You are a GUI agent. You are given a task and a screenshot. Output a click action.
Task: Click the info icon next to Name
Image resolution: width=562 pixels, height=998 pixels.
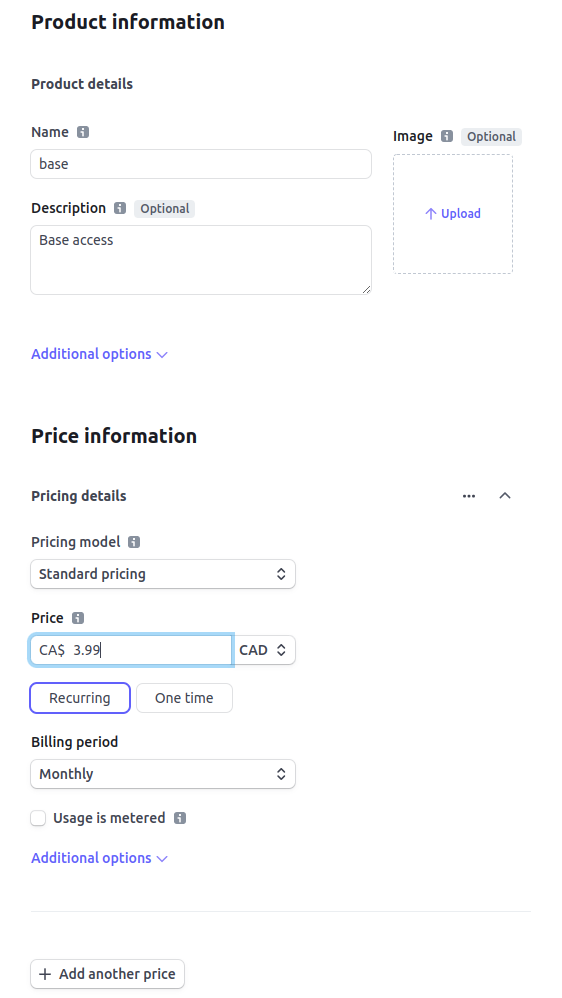83,132
